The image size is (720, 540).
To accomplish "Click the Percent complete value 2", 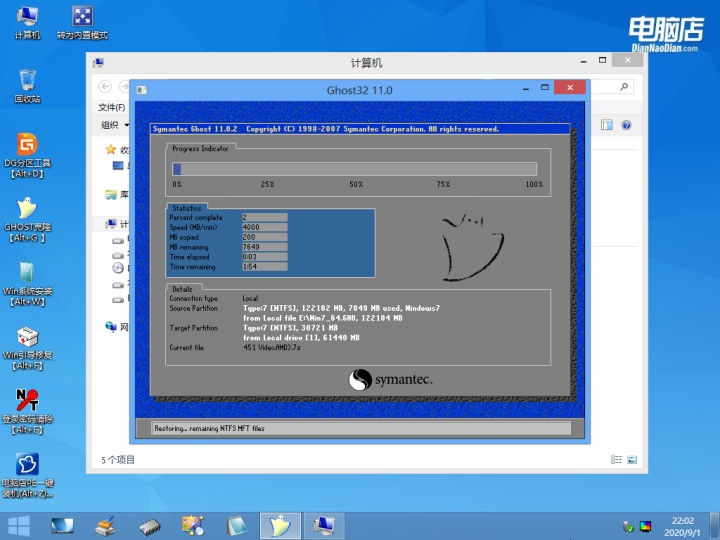I will coord(264,217).
